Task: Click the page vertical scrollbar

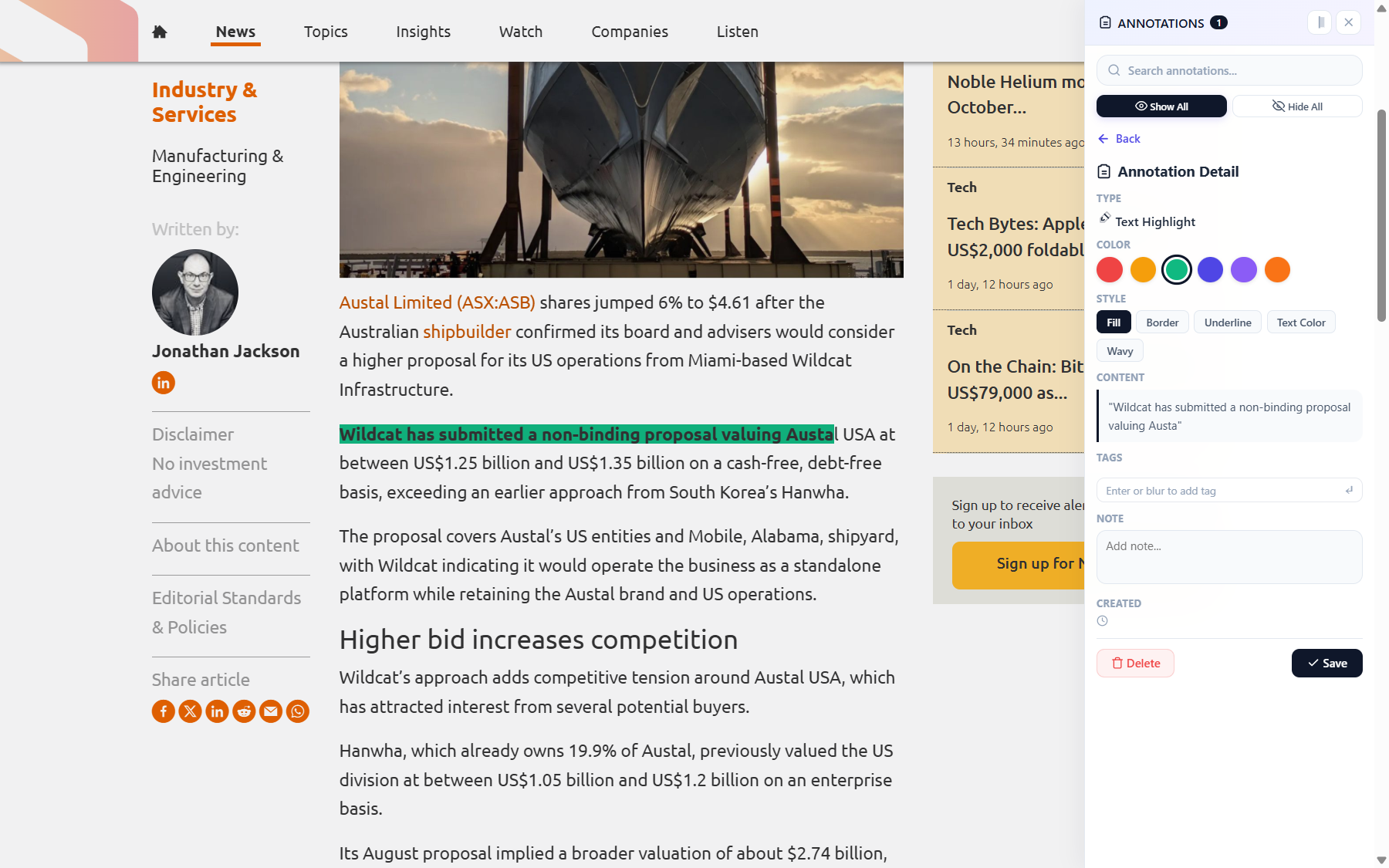Action: [x=1381, y=216]
